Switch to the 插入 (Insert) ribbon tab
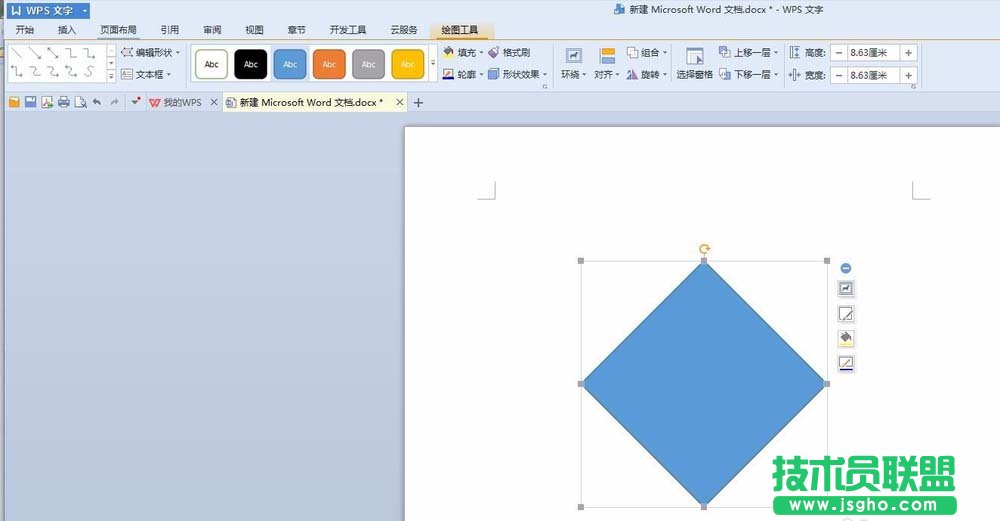Screen dimensions: 1000x521 tap(67, 30)
